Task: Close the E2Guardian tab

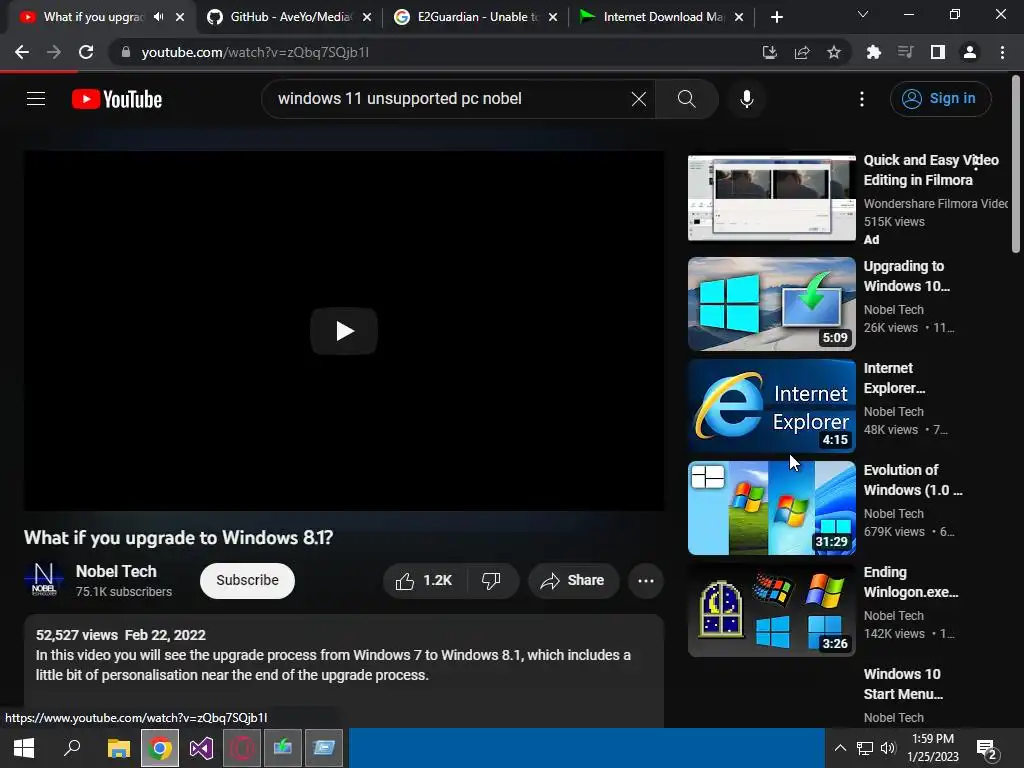Action: click(553, 17)
